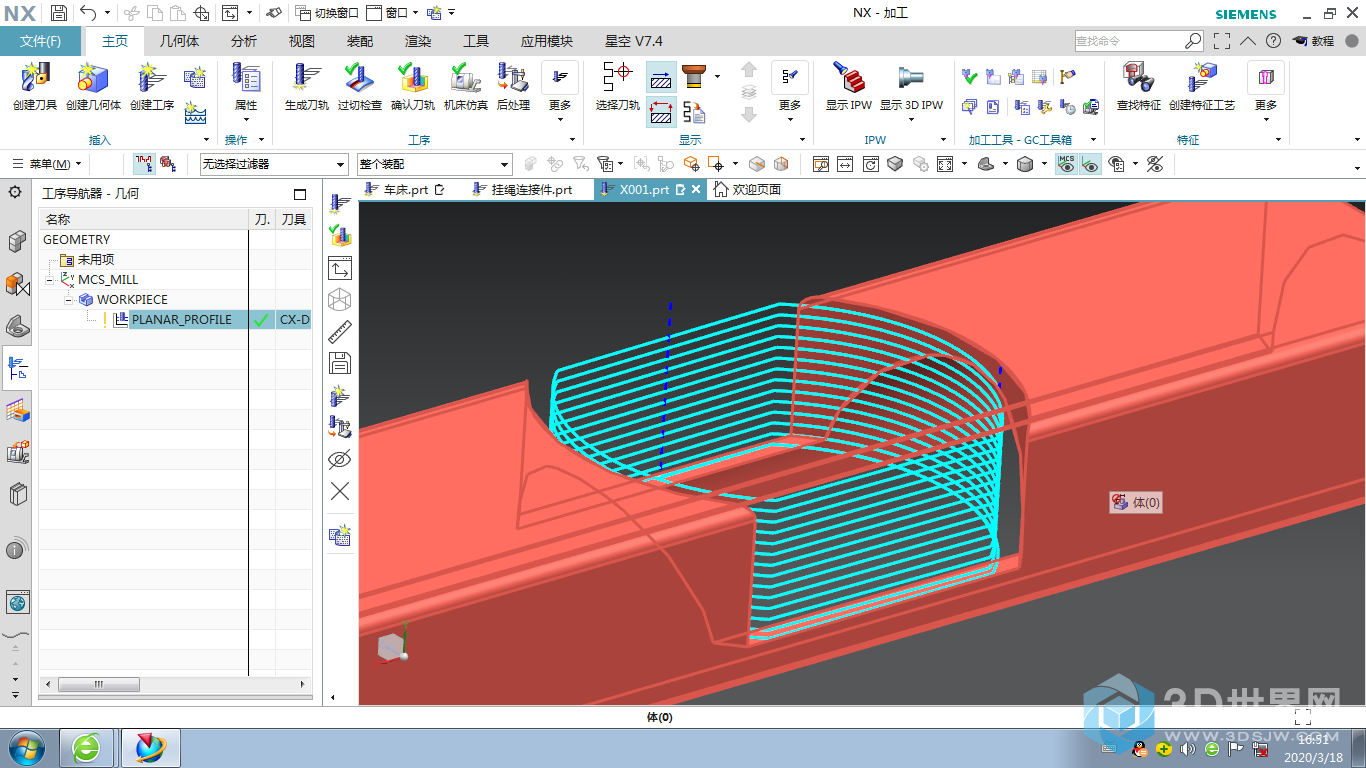
Task: Open the help question mark icon
Action: click(x=1273, y=41)
